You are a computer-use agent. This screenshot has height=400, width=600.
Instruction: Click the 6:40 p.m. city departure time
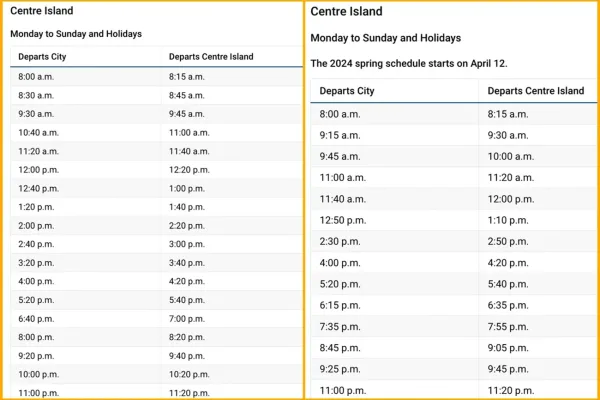point(36,319)
